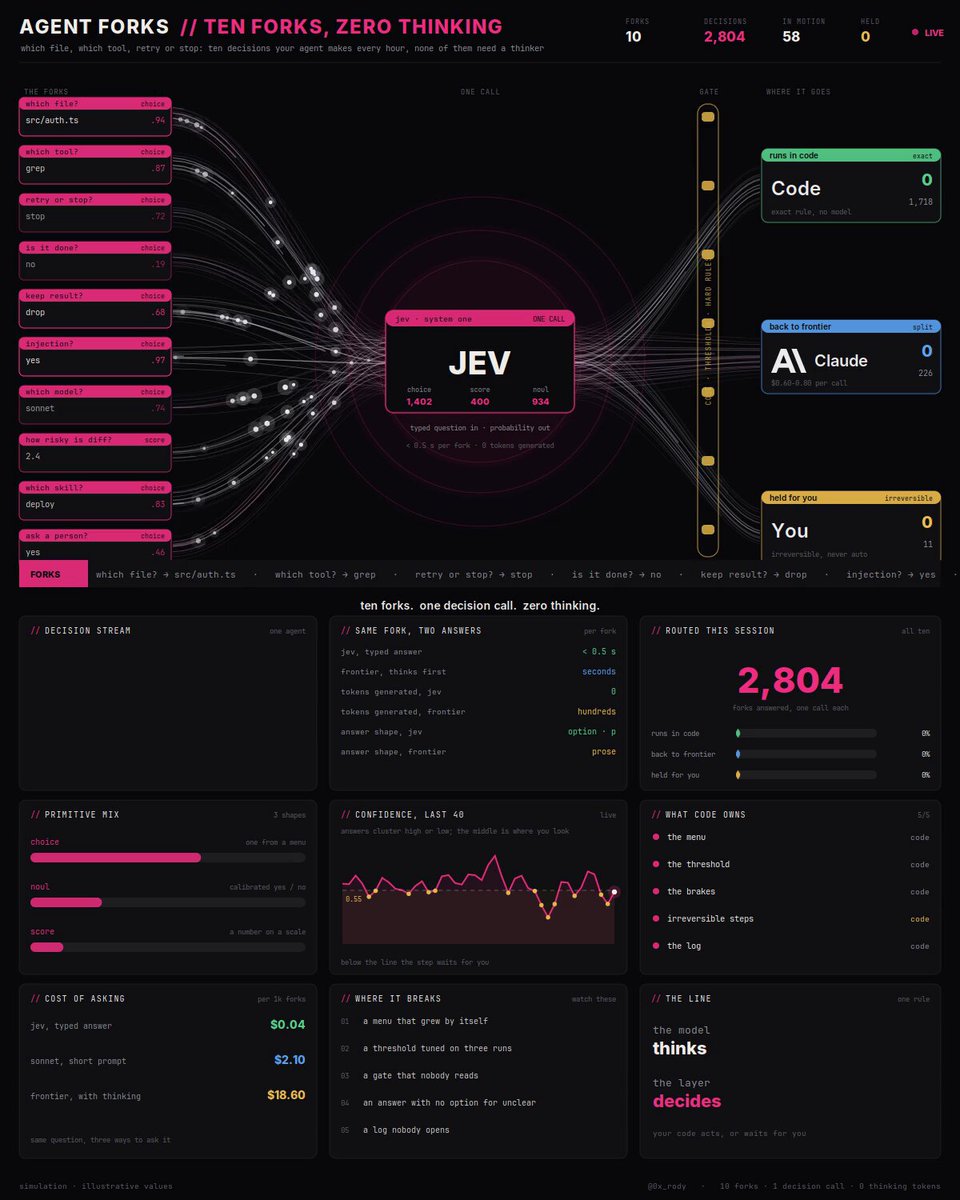Click the bullet dot beside "the threshold"
Image resolution: width=960 pixels, height=1200 pixels.
coord(656,864)
